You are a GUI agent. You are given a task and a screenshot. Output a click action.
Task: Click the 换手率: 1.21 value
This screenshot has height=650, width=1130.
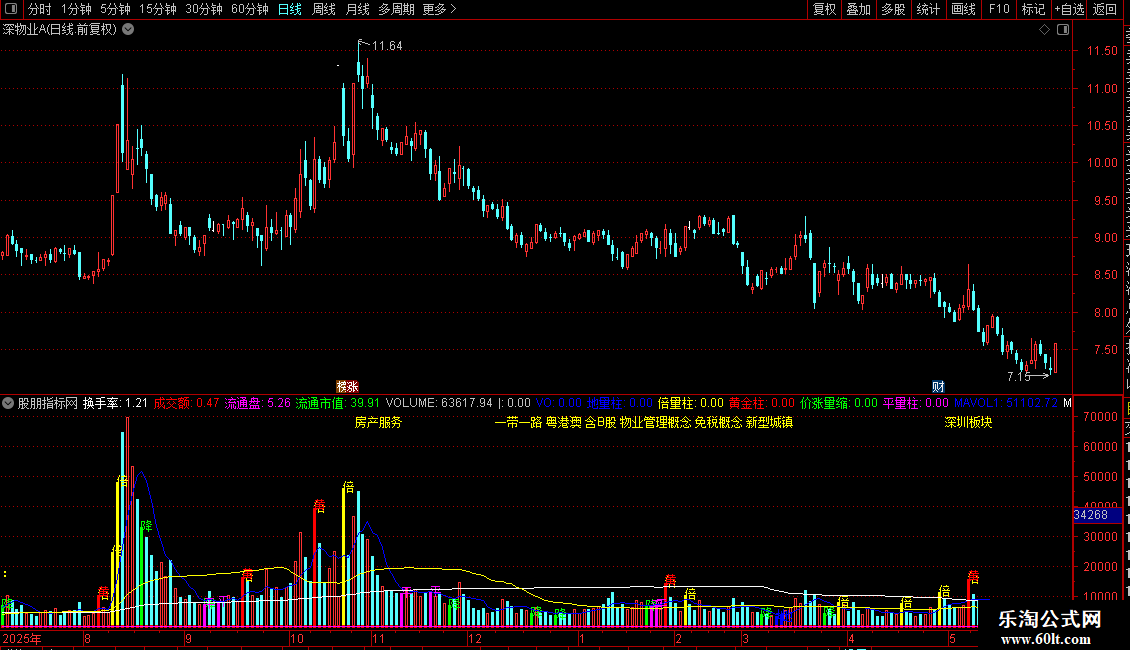(x=115, y=404)
